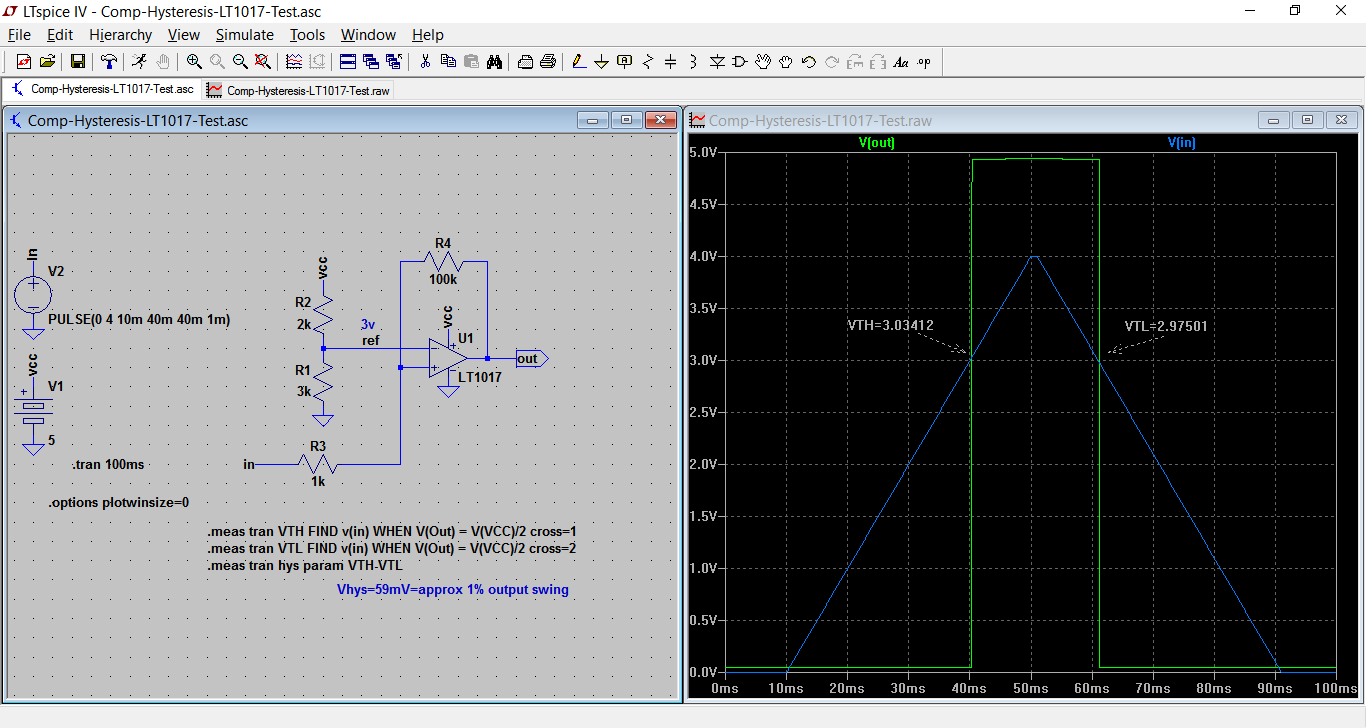
Task: Click the .meas tran hys param directive
Action: (x=304, y=565)
